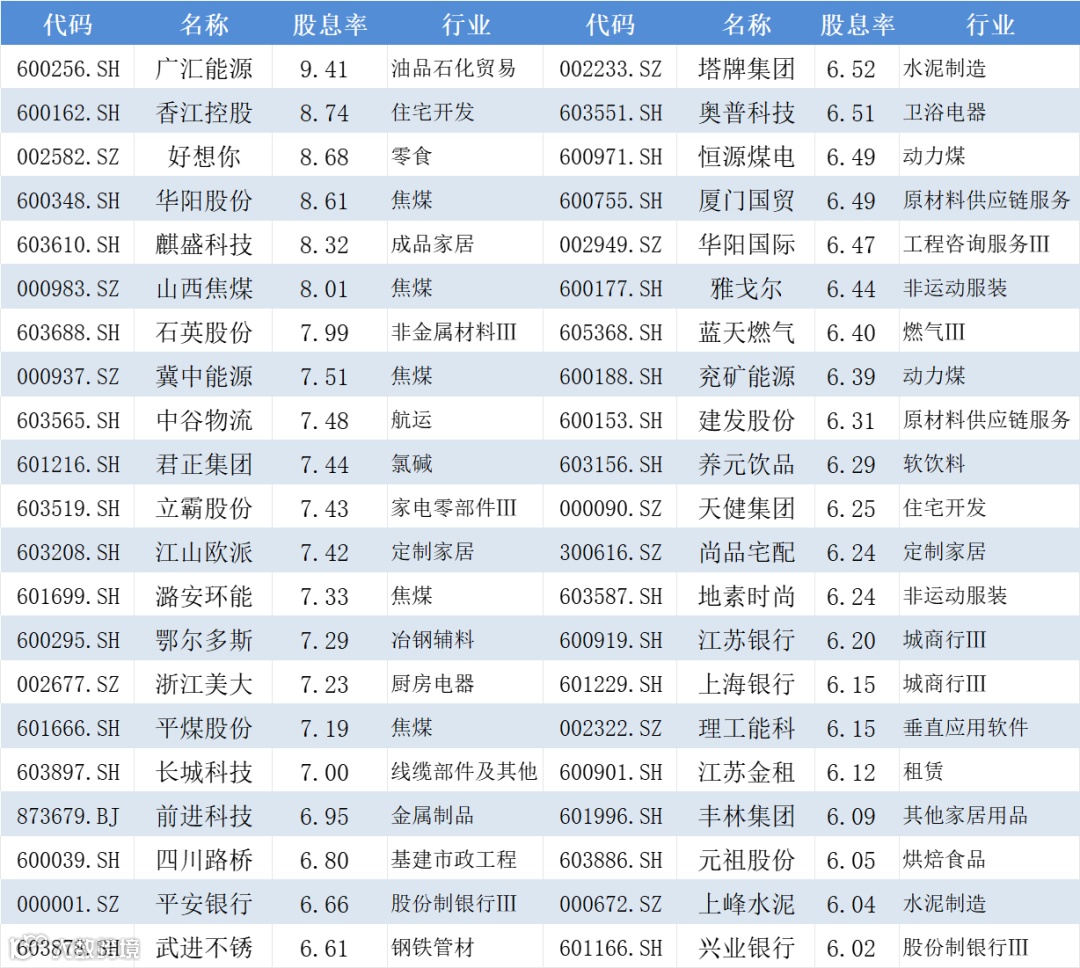Click the dividend yield value 7.99
Viewport: 1080px width, 968px height.
[x=324, y=333]
